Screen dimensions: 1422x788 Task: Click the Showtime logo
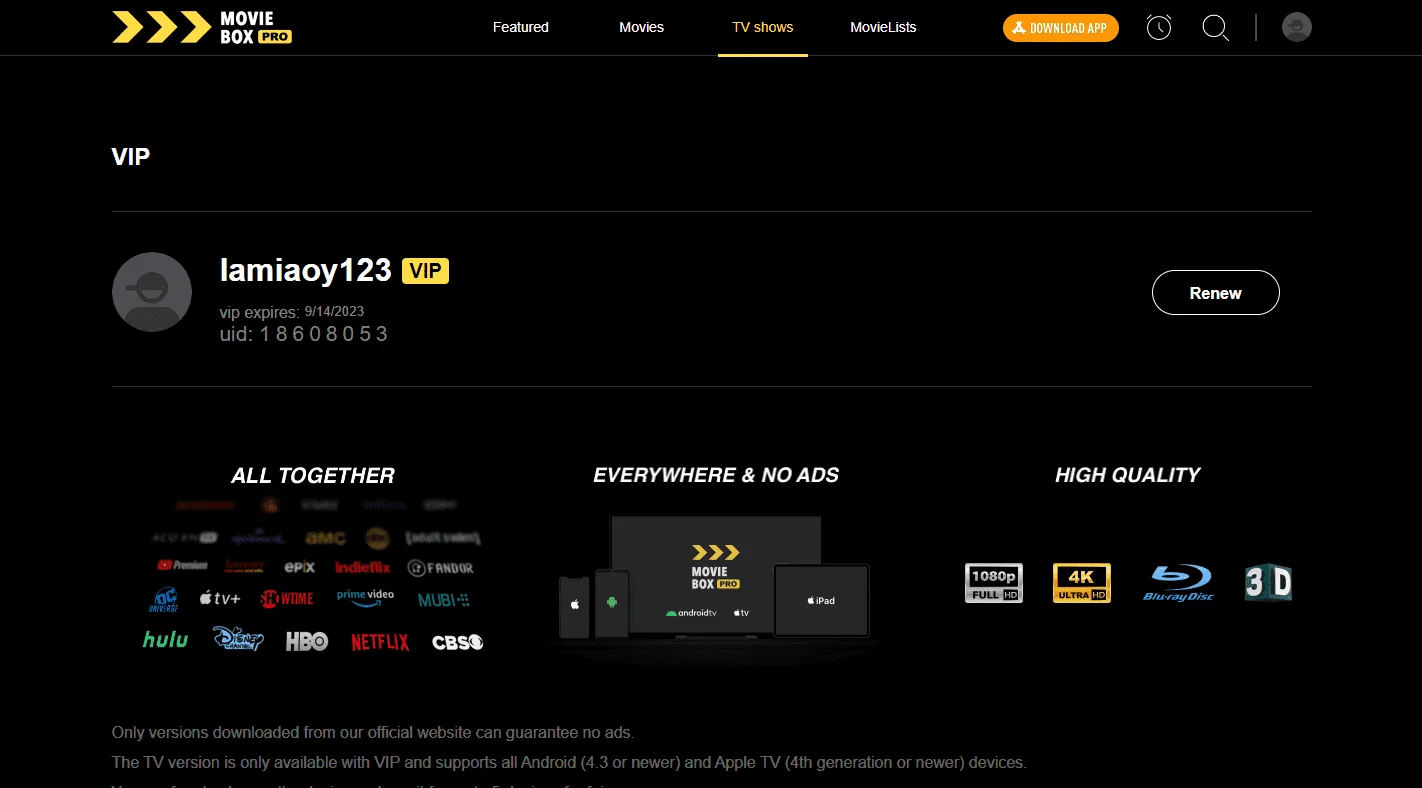click(287, 599)
